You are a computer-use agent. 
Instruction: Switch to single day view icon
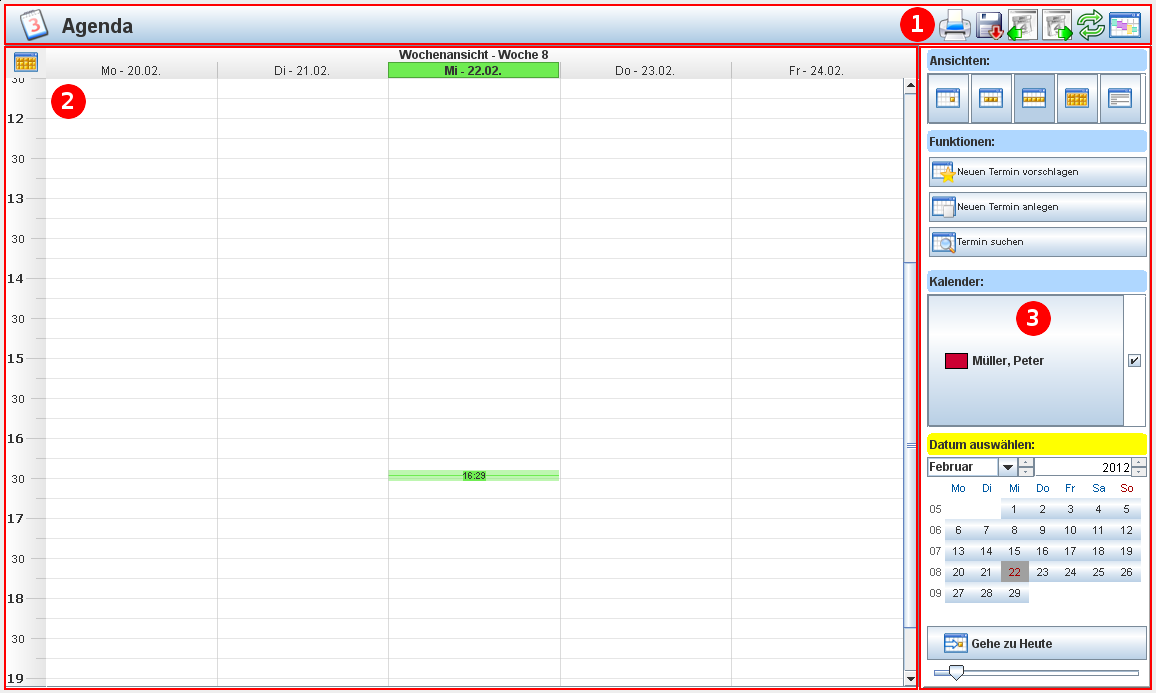947,98
